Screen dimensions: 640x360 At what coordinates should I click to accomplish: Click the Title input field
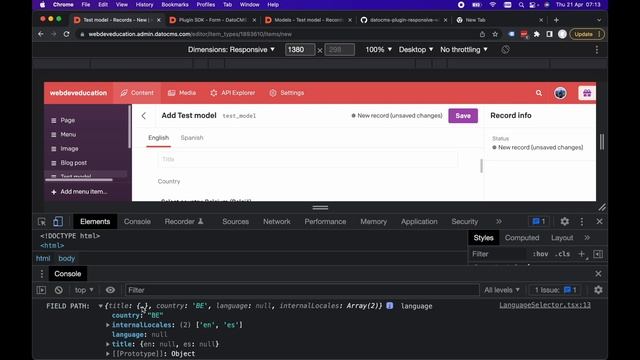point(308,160)
